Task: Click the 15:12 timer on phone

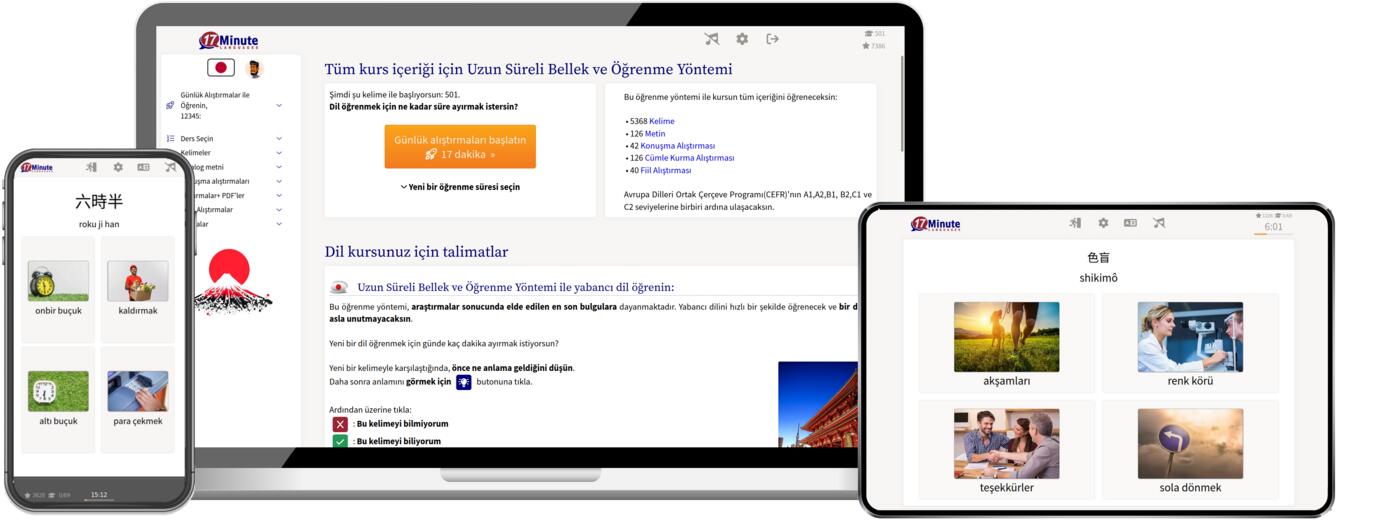Action: tap(99, 494)
